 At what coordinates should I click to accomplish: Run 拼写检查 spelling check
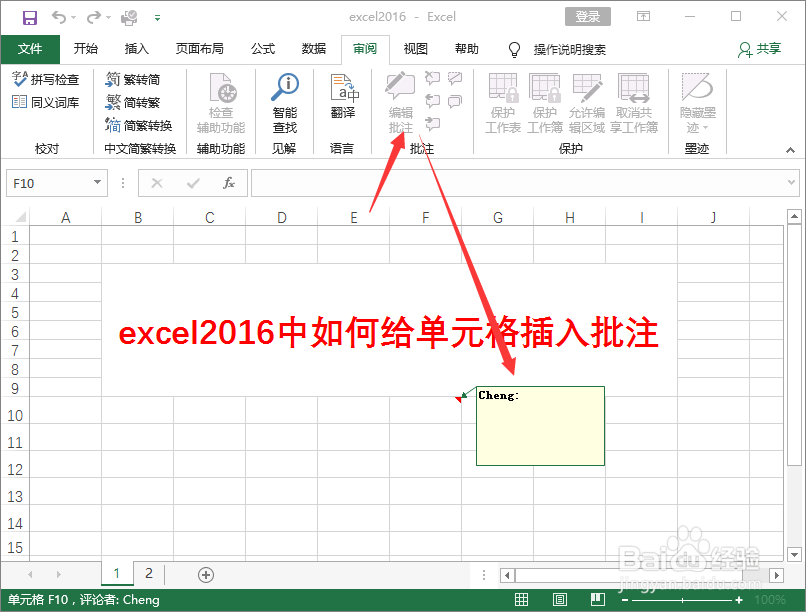click(46, 79)
